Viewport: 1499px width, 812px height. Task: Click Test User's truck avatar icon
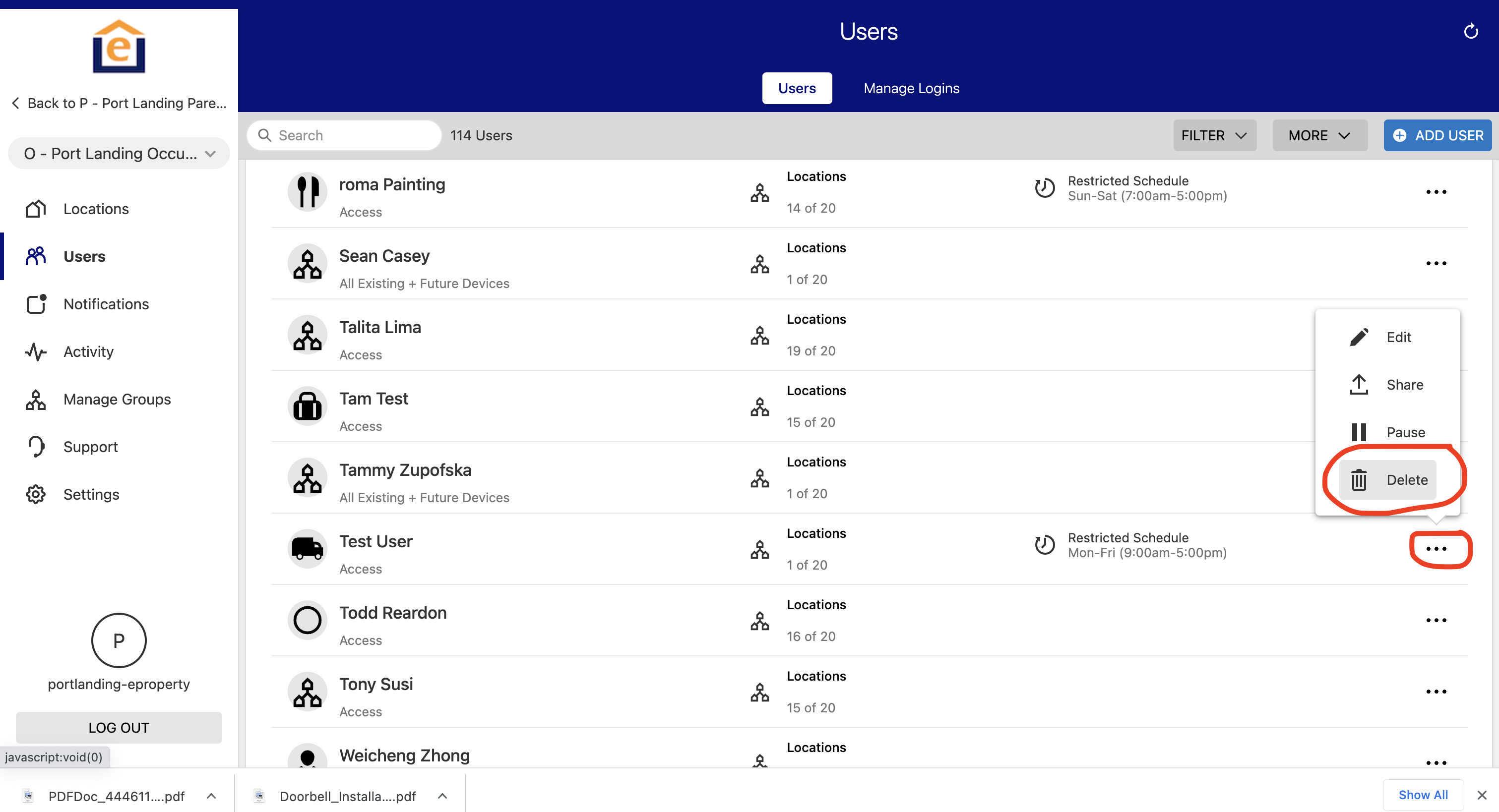coord(307,548)
